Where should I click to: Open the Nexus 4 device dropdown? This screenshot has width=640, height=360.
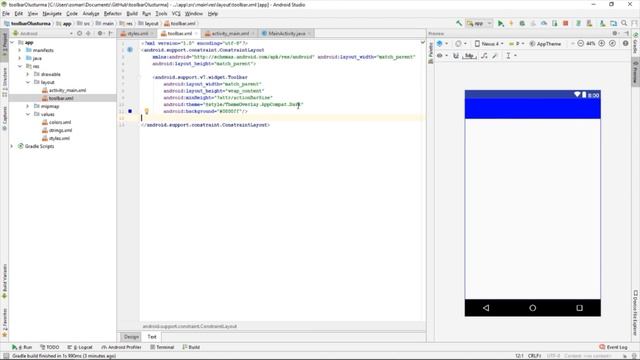click(489, 44)
